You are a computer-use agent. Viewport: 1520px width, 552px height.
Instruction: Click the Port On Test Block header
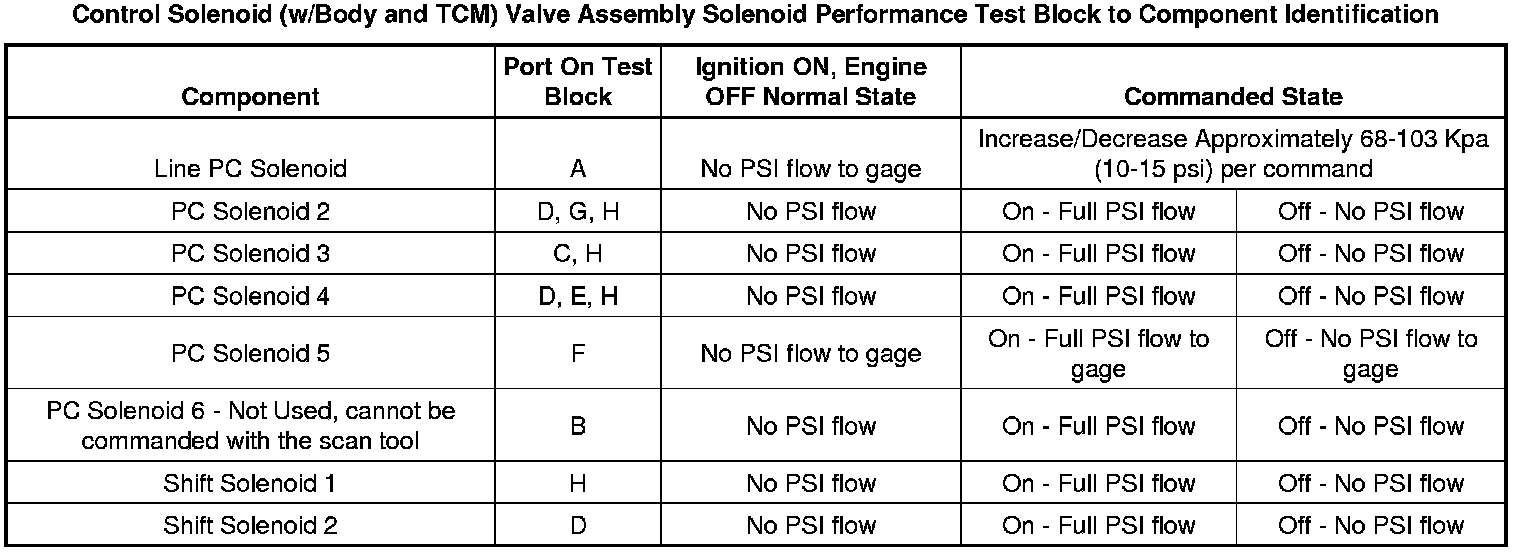point(577,82)
